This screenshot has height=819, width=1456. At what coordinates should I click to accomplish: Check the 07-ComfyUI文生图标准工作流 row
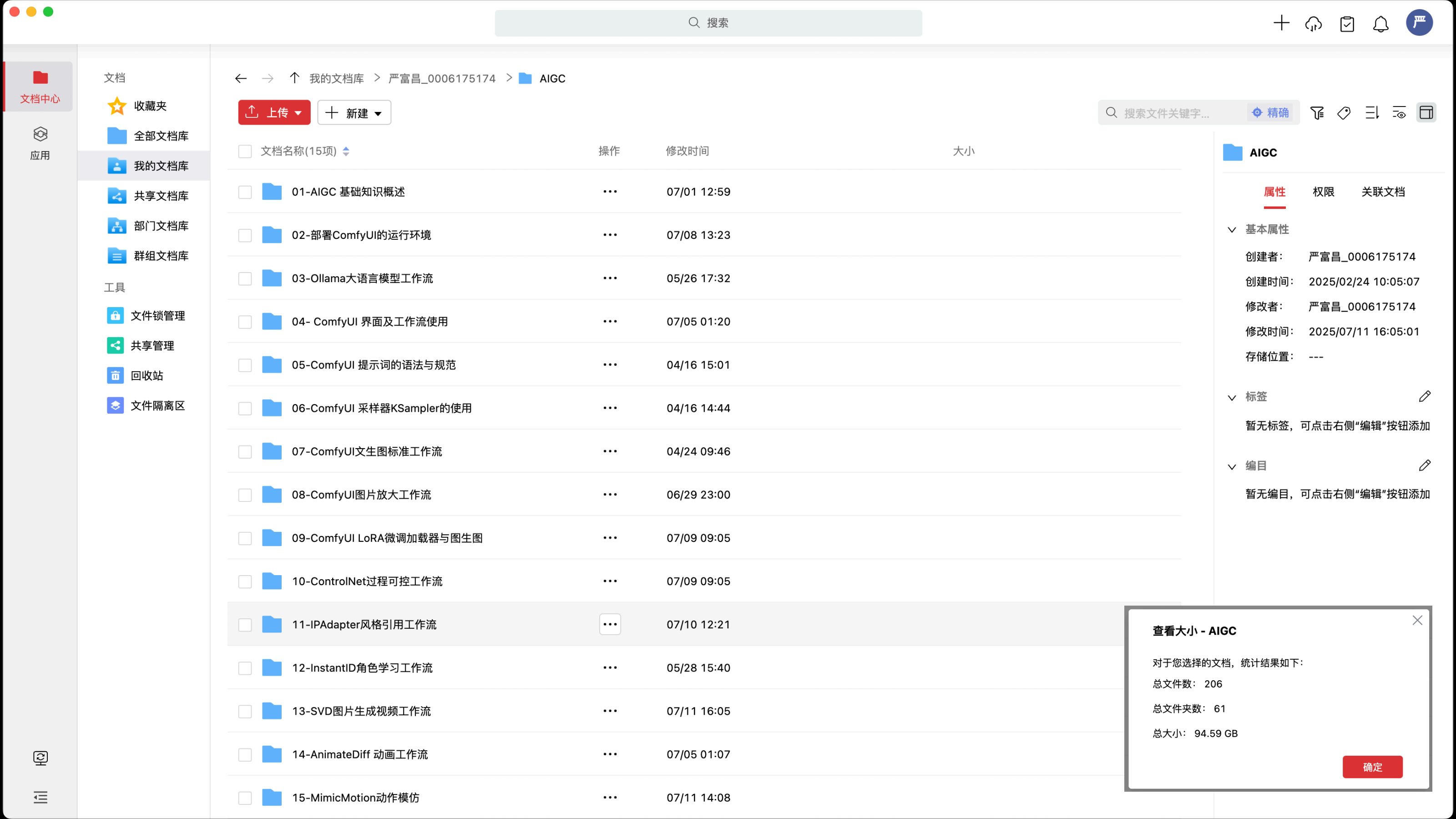click(245, 452)
